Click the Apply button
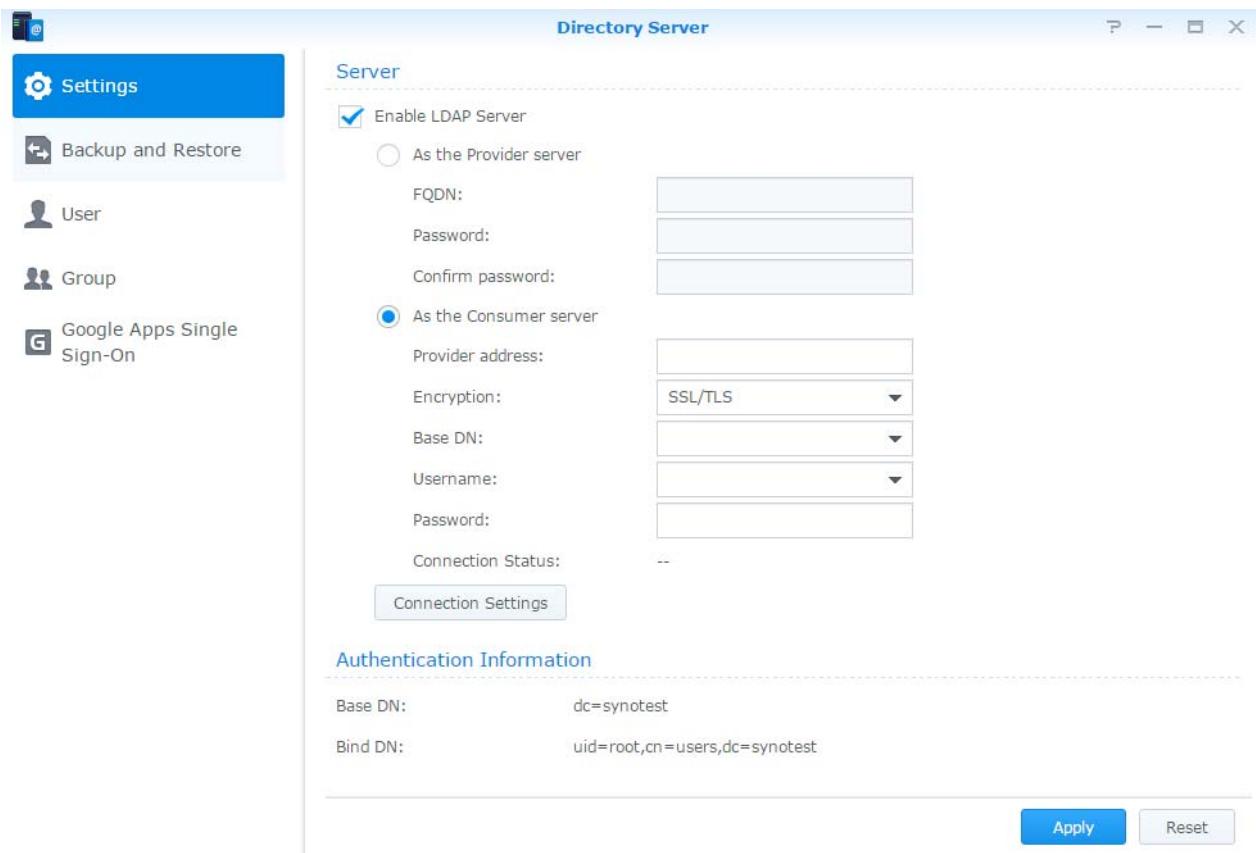This screenshot has width=1256, height=853. point(1073,828)
